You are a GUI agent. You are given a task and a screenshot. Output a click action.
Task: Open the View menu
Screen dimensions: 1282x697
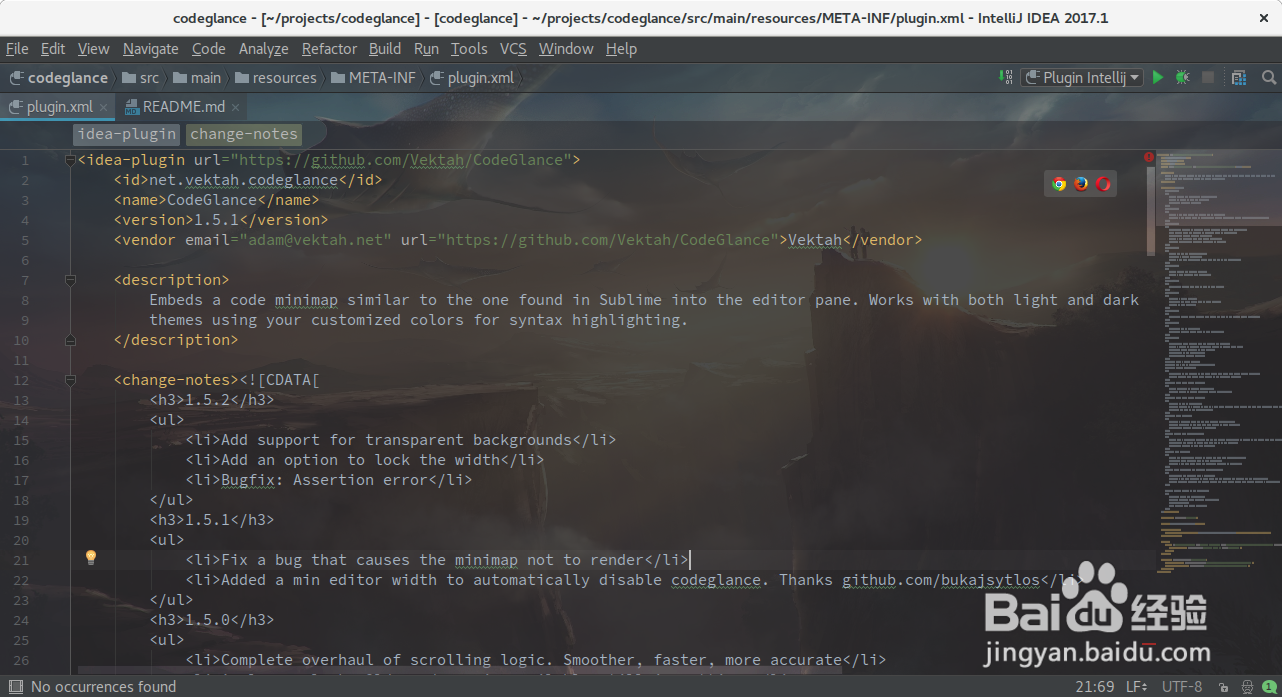94,48
